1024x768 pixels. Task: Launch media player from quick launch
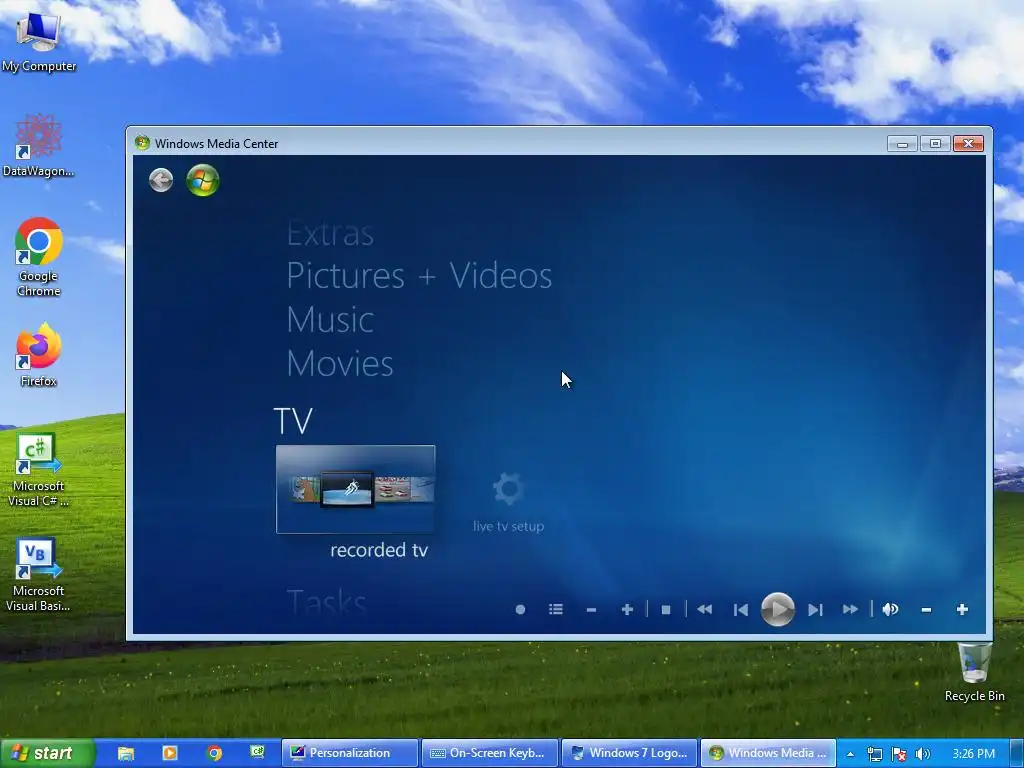(170, 753)
